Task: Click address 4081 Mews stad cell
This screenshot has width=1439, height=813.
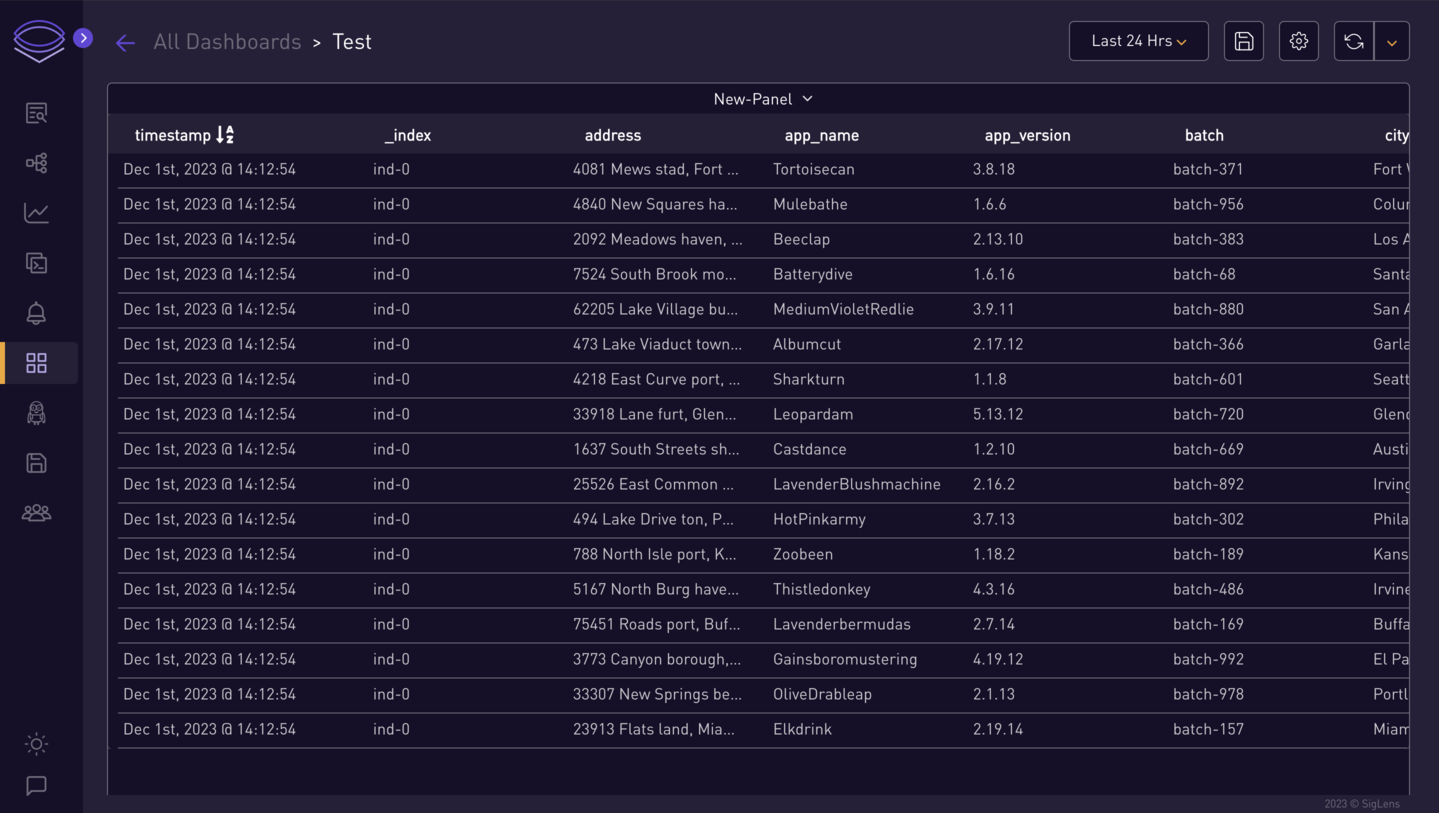Action: click(656, 169)
